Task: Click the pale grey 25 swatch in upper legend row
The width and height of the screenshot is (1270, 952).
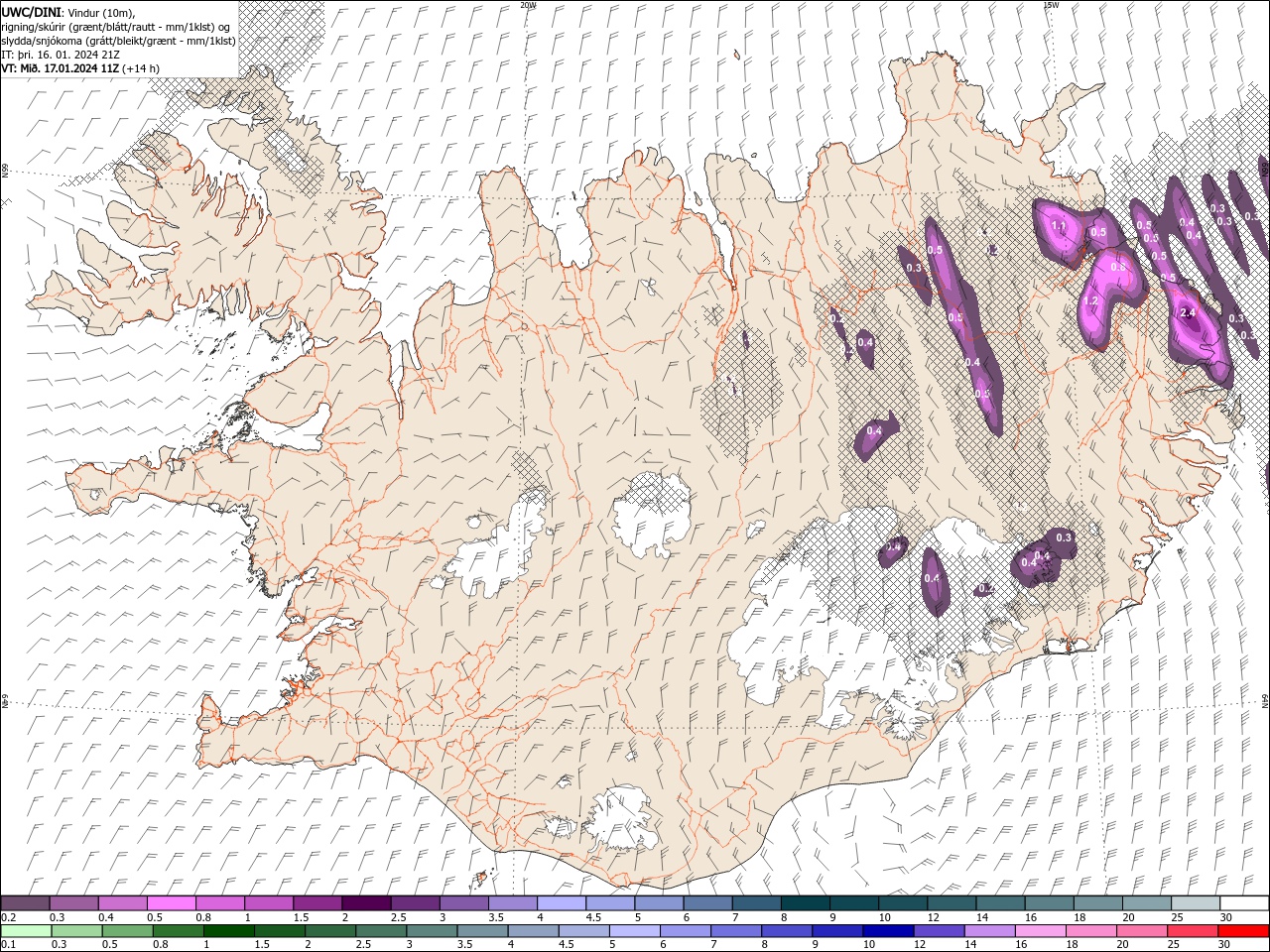Action: [1195, 903]
